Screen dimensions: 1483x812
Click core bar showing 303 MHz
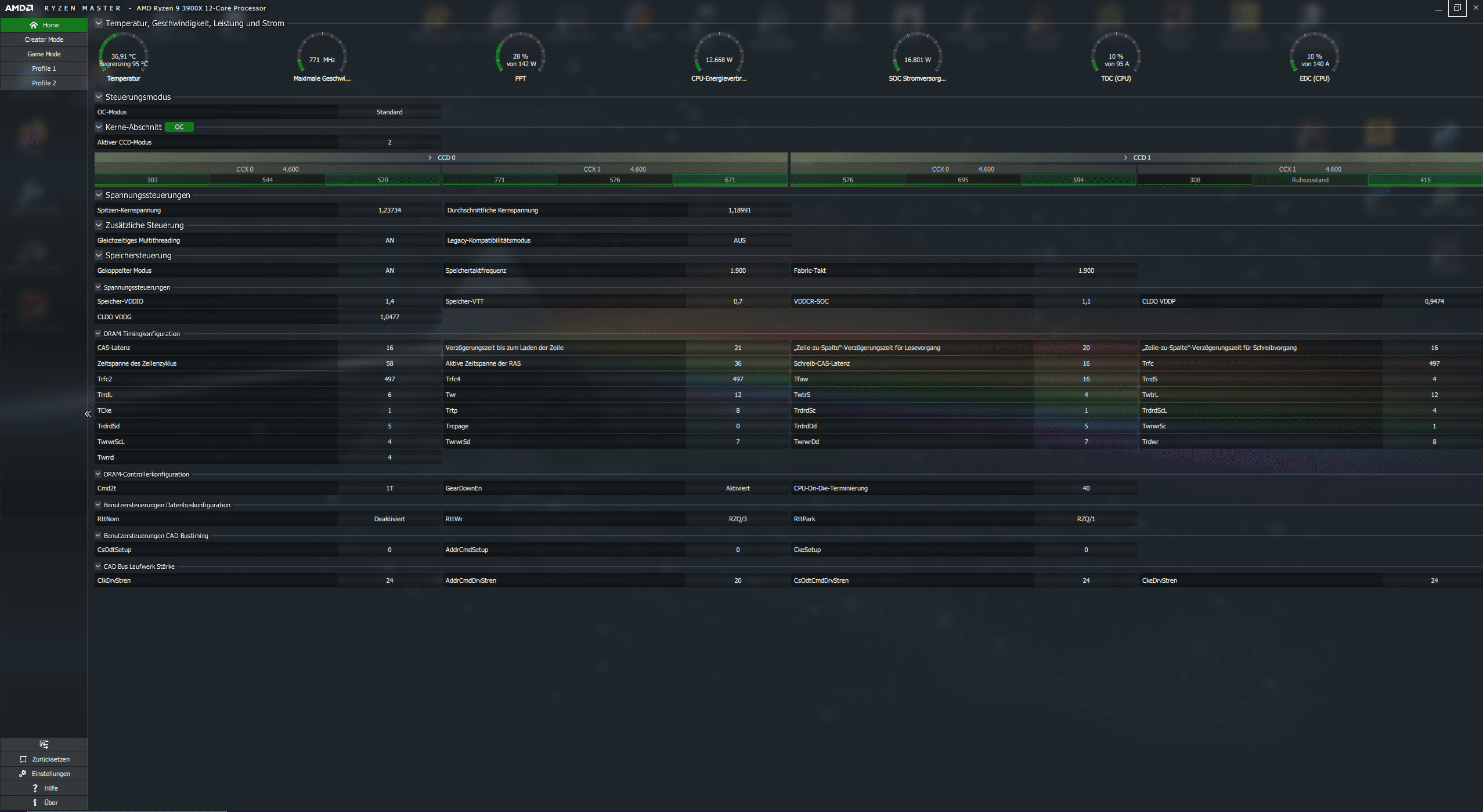coord(152,180)
